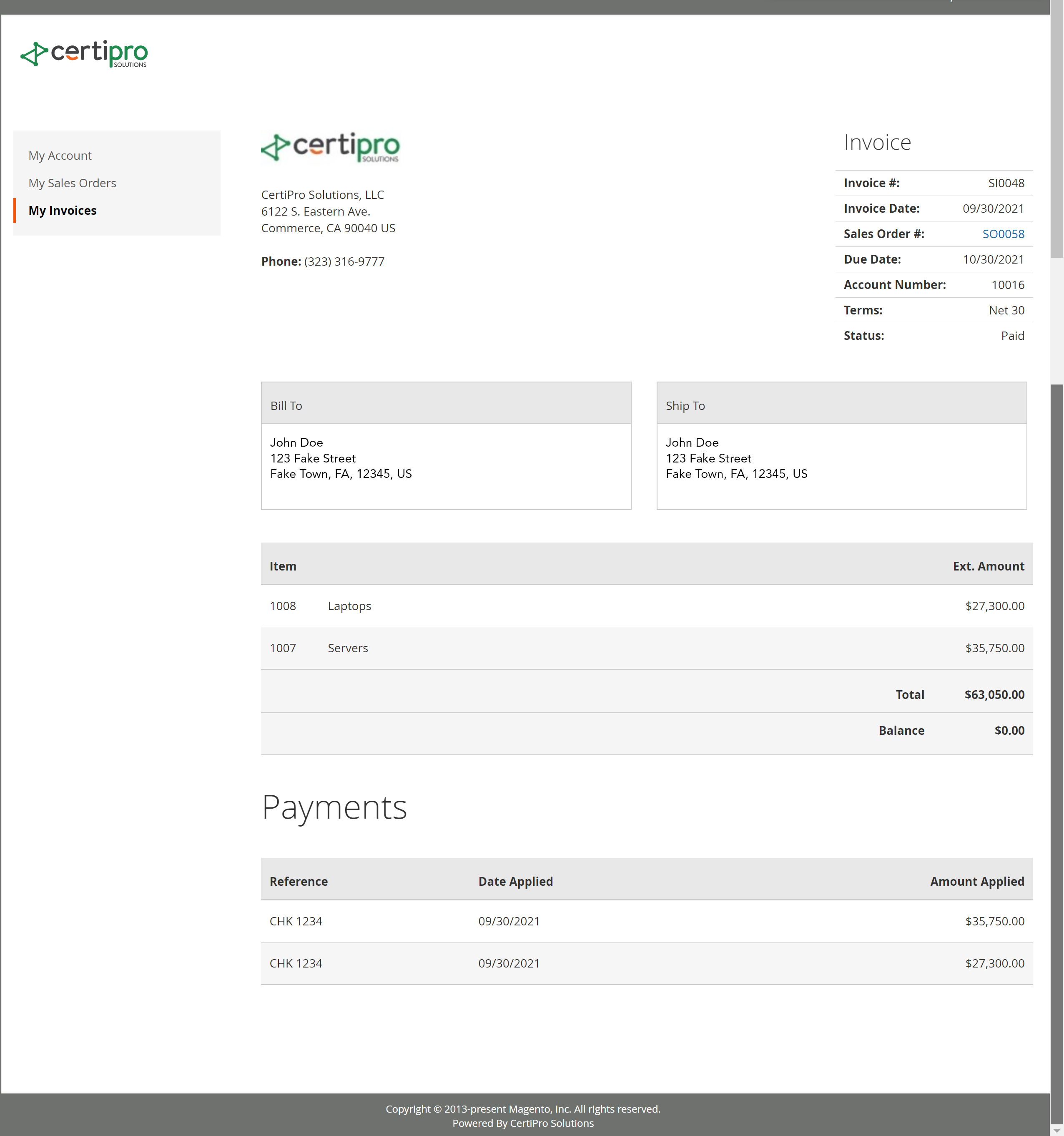Click the Laptops item row
The width and height of the screenshot is (1064, 1136).
(x=349, y=606)
